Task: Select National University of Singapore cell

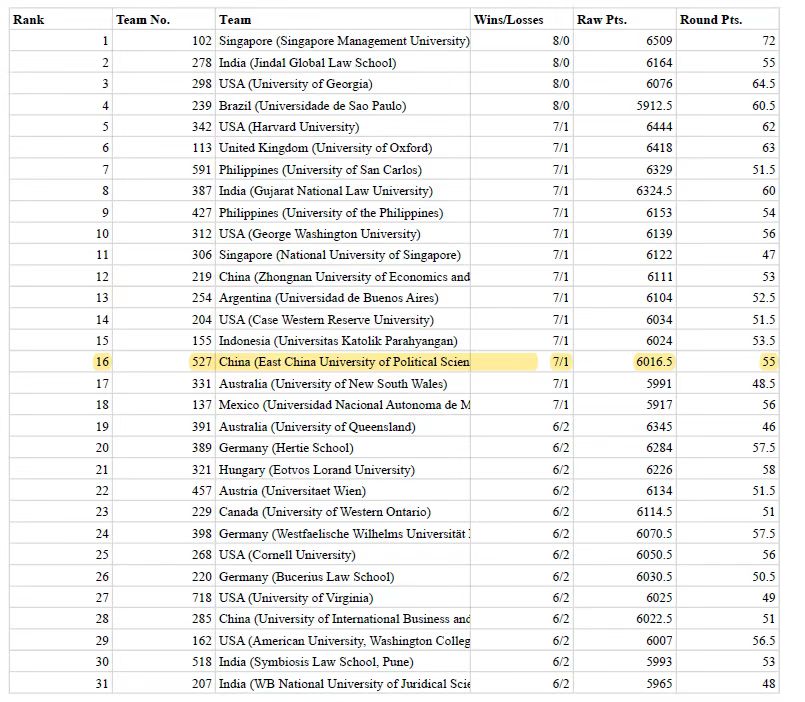Action: (x=342, y=255)
